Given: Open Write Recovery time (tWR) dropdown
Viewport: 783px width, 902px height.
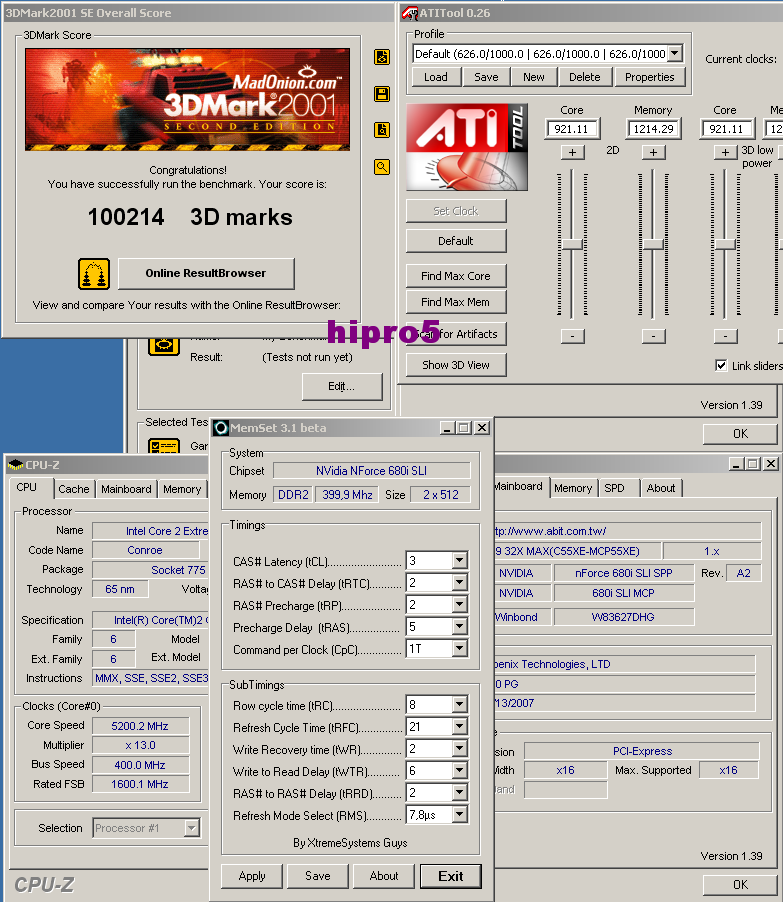Looking at the screenshot, I should click(459, 748).
